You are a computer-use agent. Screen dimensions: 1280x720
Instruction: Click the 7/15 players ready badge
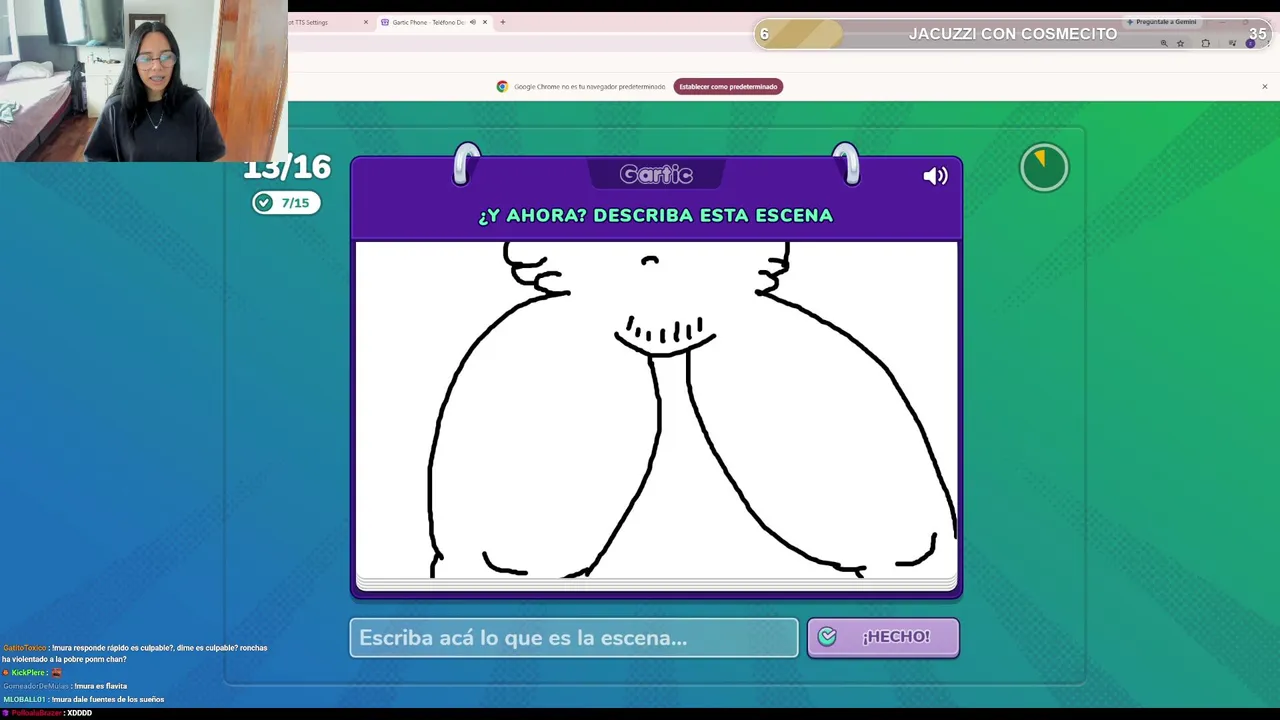click(286, 203)
